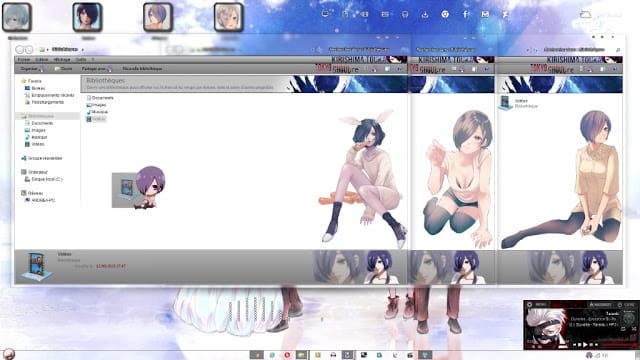The height and width of the screenshot is (360, 640).
Task: Click the Nouvelle bibliothèque button
Action: tap(142, 69)
